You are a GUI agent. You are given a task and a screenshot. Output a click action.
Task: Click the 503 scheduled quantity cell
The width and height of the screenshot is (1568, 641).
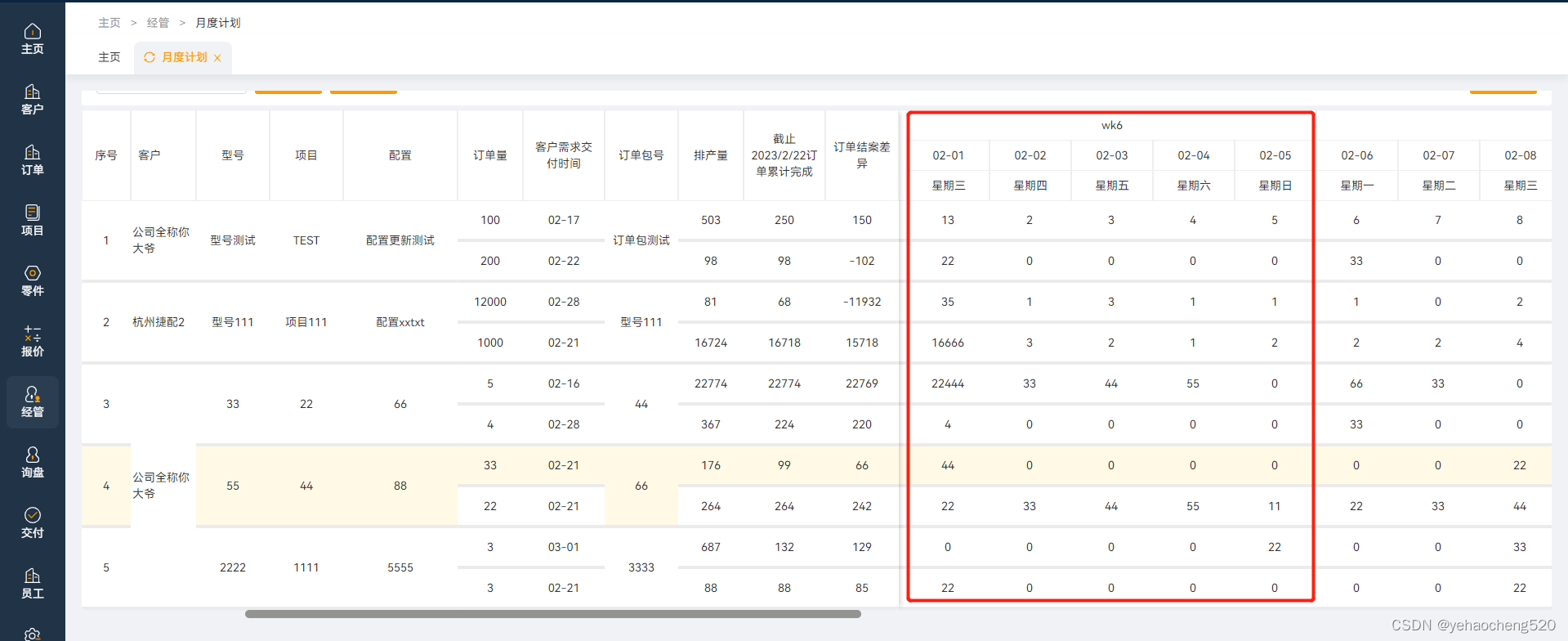[711, 220]
